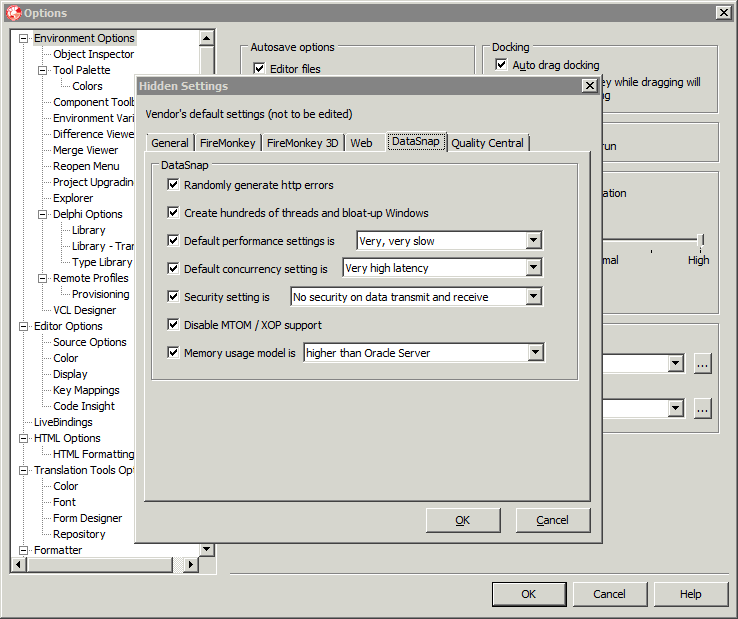Toggle Security setting is checkbox
Screen dimensions: 738x619
click(x=173, y=297)
